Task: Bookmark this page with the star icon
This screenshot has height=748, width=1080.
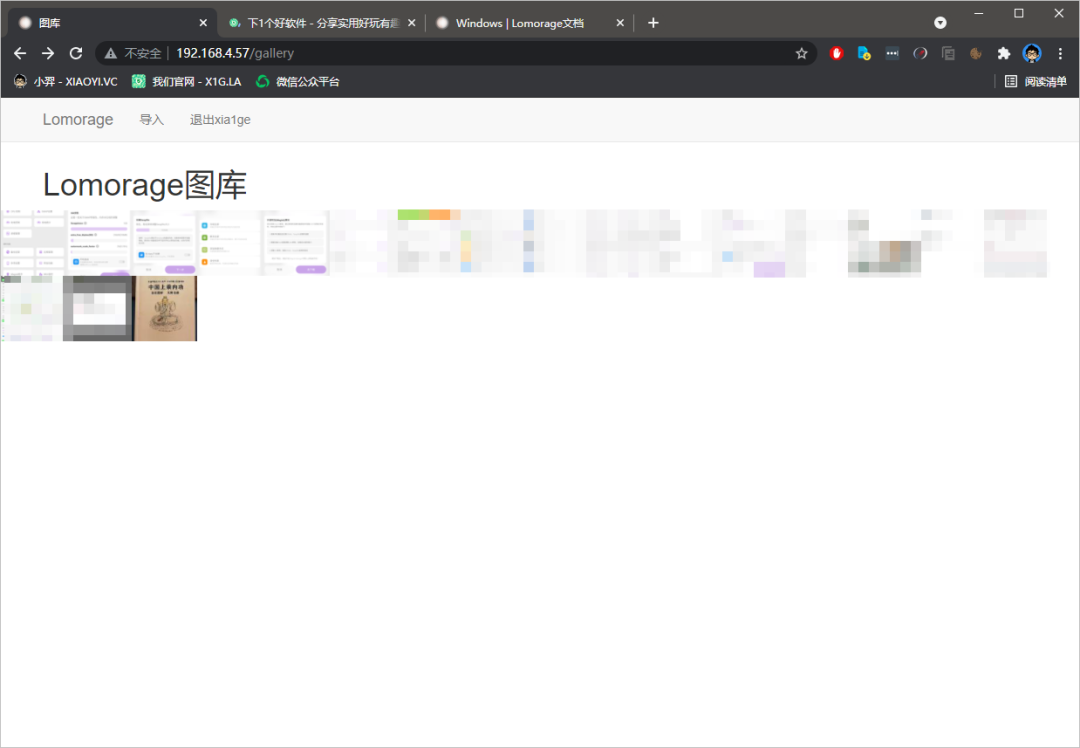Action: 801,53
